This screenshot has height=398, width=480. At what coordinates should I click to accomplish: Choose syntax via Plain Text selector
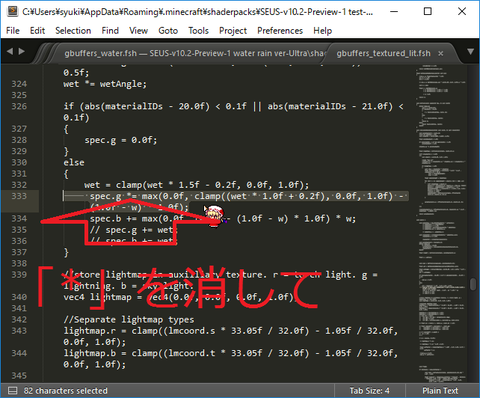click(440, 390)
